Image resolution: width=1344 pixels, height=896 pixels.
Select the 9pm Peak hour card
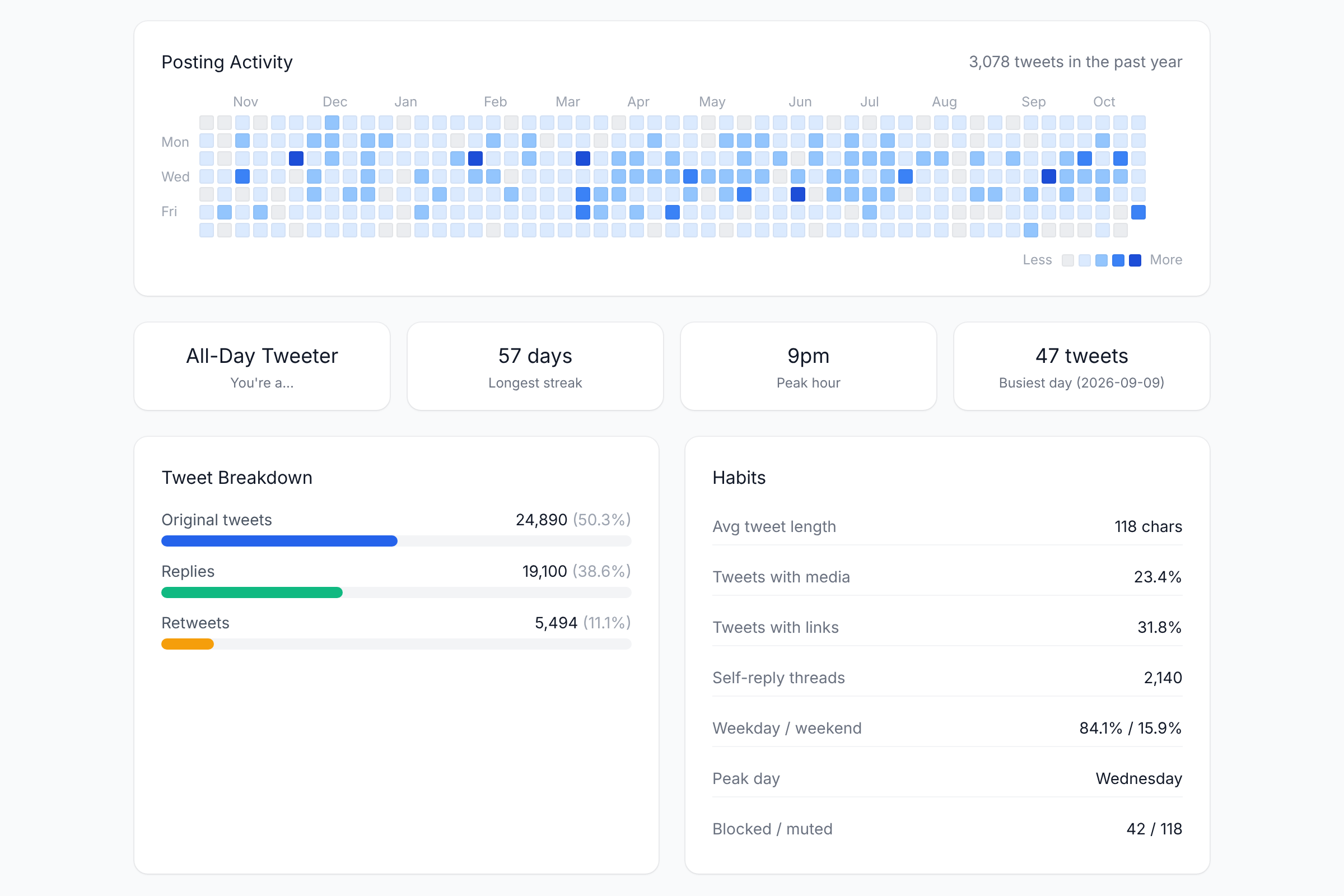(809, 366)
